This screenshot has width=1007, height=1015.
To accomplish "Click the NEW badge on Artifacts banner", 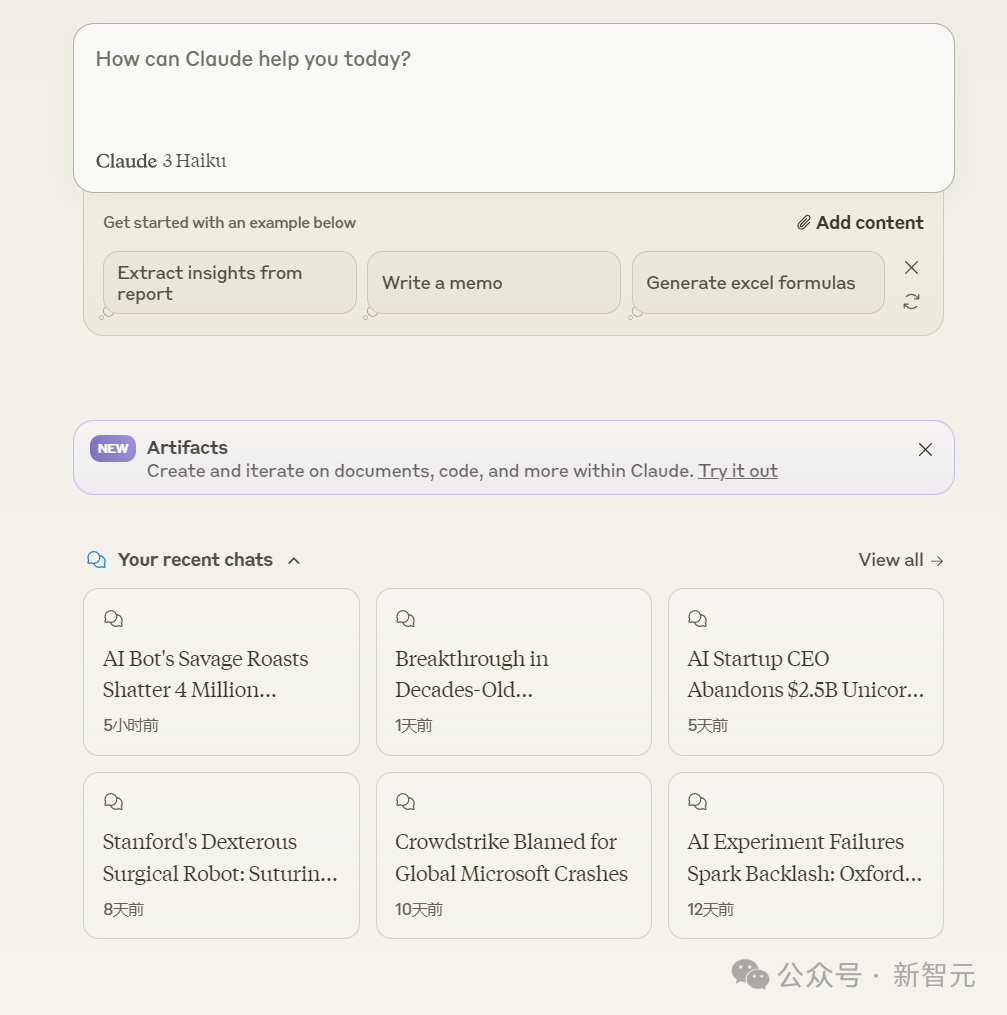I will click(113, 449).
